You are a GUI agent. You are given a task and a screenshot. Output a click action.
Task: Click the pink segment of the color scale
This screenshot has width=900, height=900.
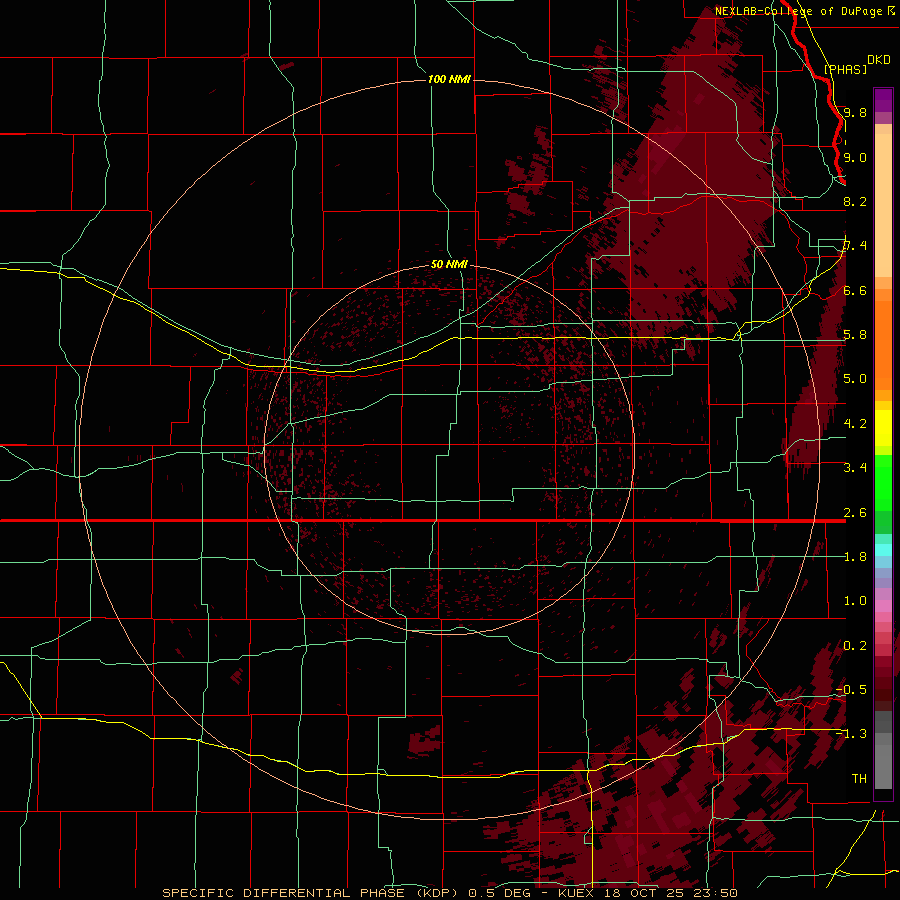pyautogui.click(x=883, y=606)
